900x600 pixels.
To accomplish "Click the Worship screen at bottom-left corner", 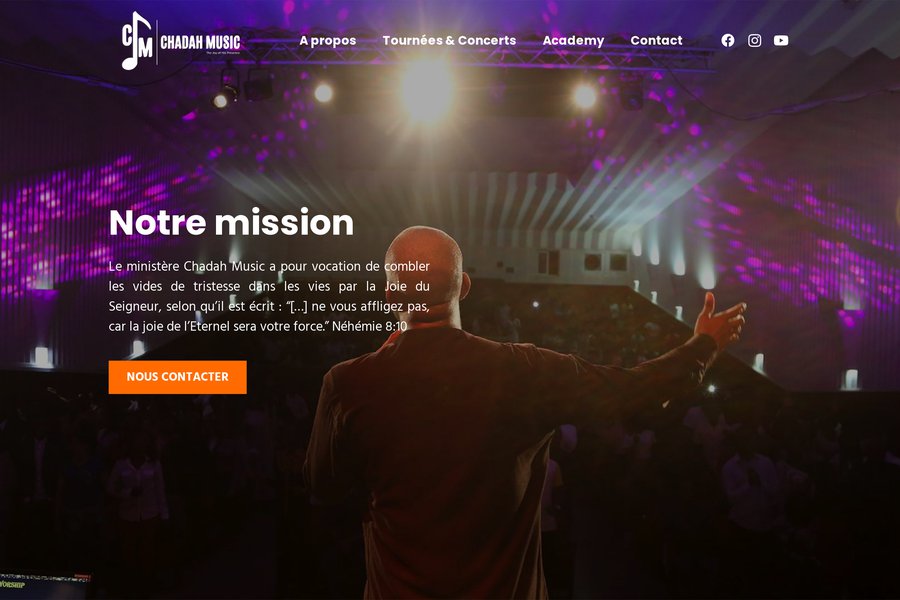I will [45, 586].
